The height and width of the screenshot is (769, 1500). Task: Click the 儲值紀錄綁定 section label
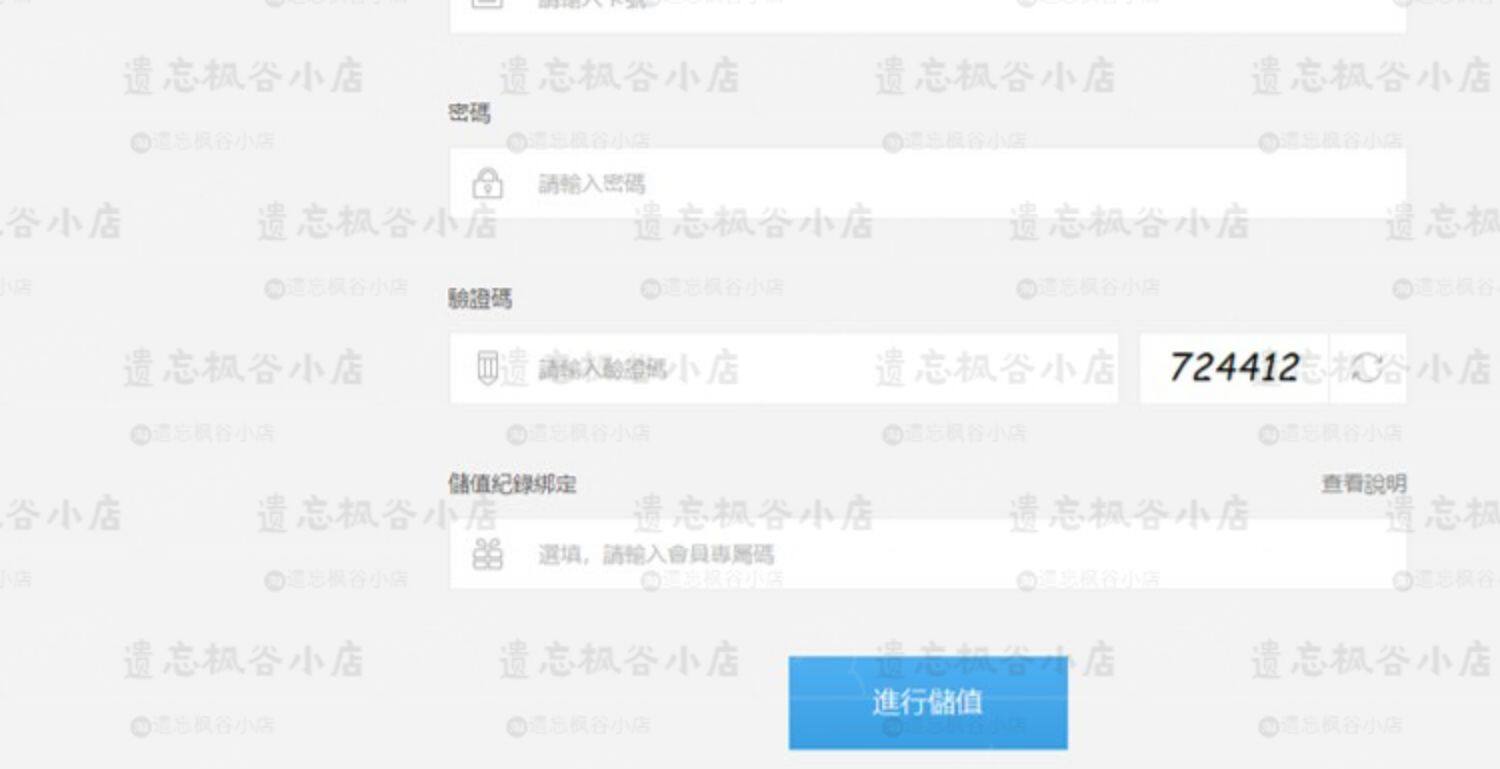(512, 484)
